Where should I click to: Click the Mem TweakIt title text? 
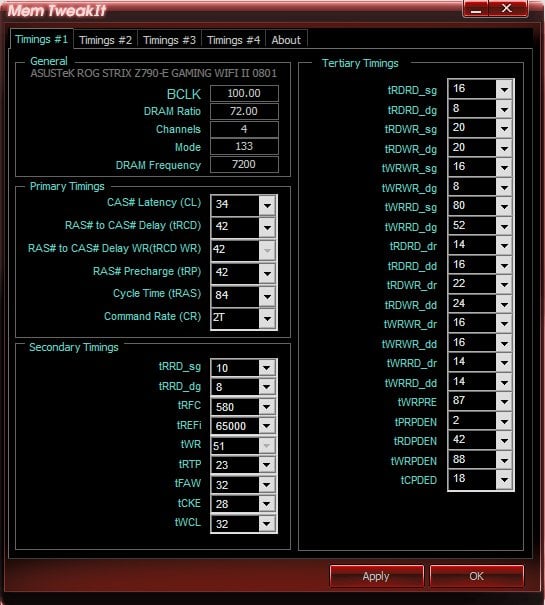[x=57, y=10]
